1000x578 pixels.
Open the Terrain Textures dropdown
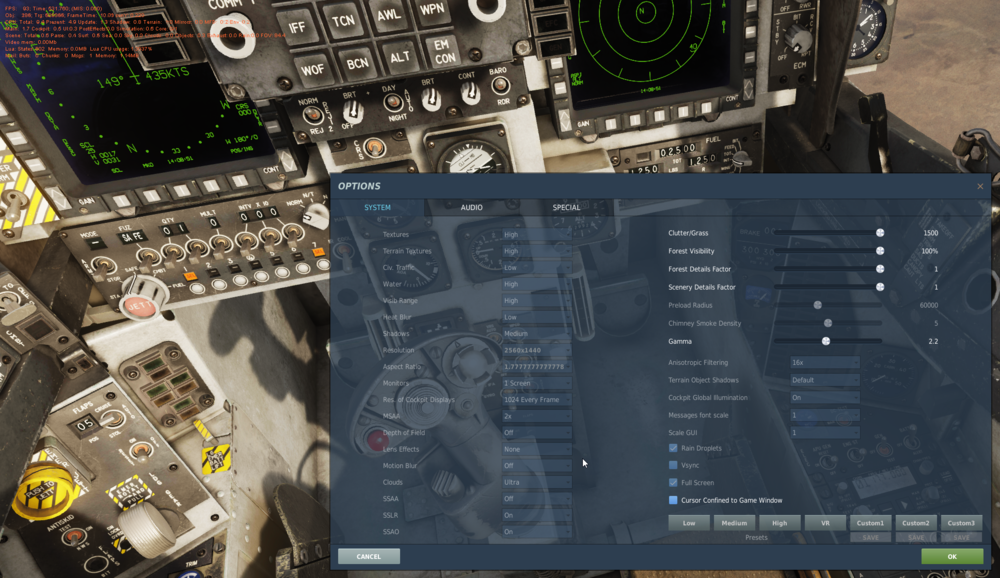coord(536,251)
